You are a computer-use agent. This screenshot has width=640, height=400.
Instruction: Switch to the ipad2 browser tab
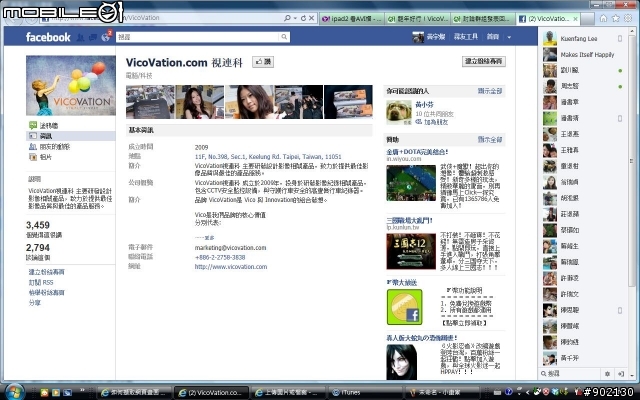pyautogui.click(x=352, y=18)
